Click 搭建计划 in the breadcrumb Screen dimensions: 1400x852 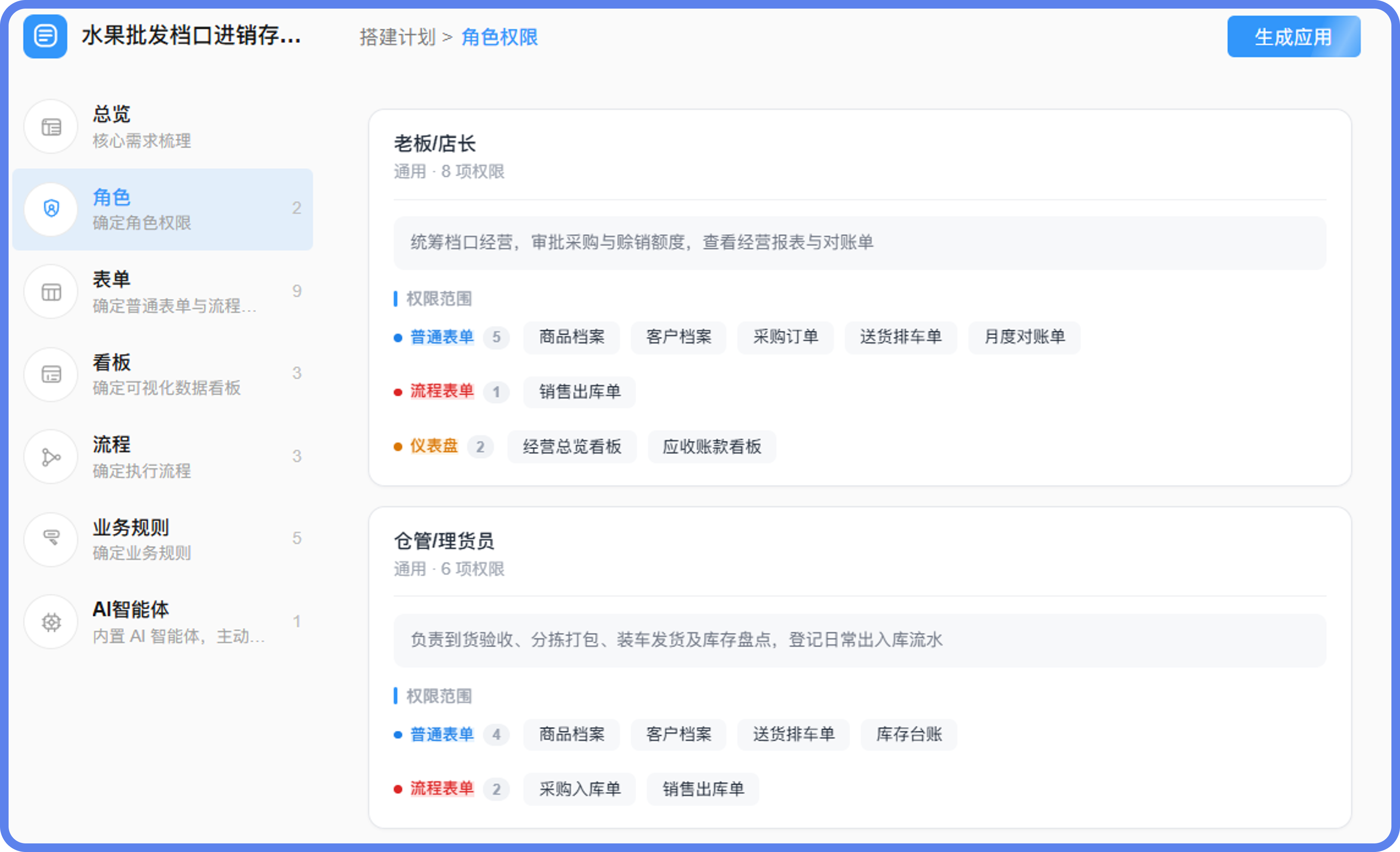point(397,37)
